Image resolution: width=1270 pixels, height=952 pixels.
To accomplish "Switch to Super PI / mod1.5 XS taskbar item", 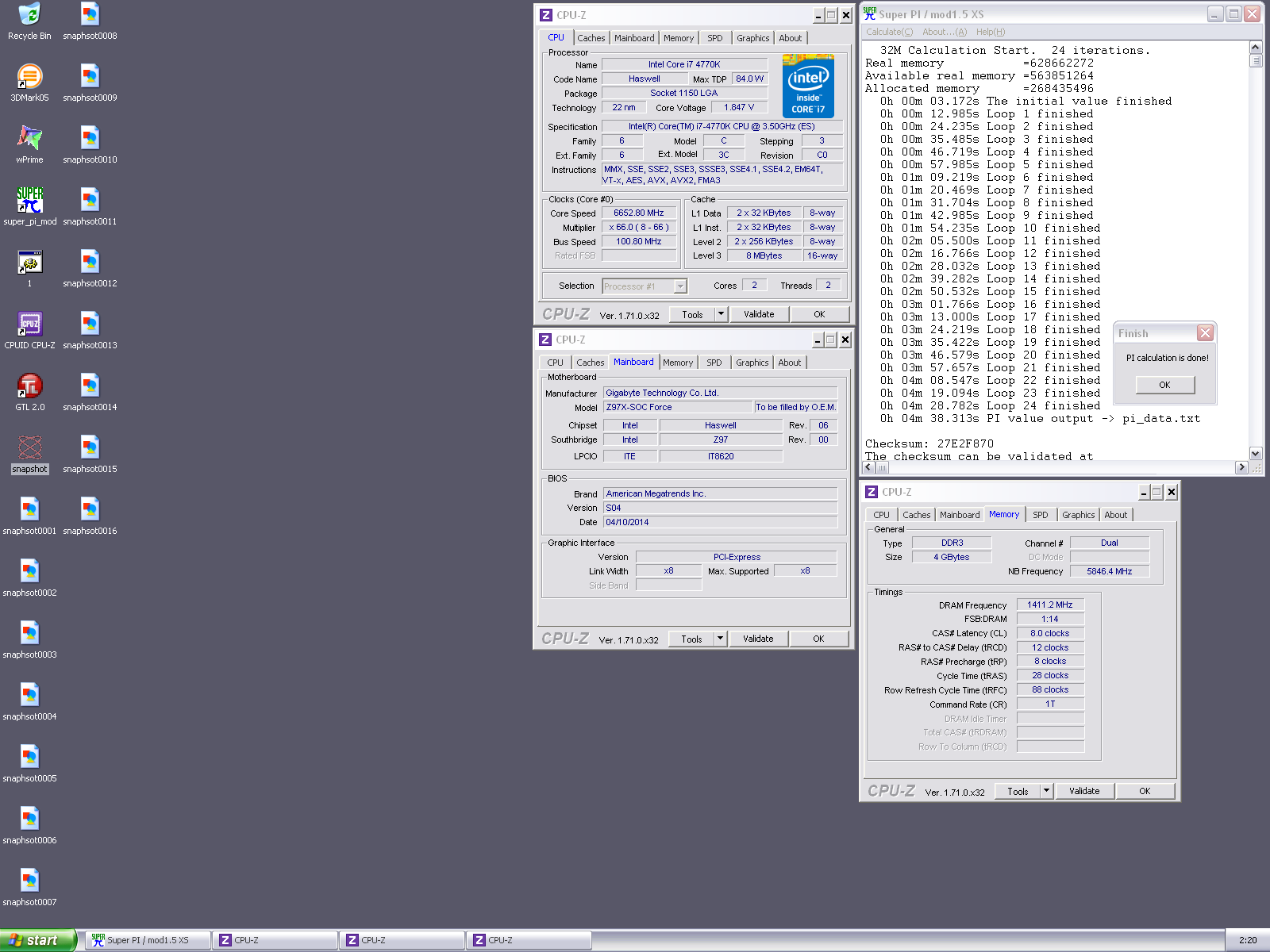I will coord(148,940).
